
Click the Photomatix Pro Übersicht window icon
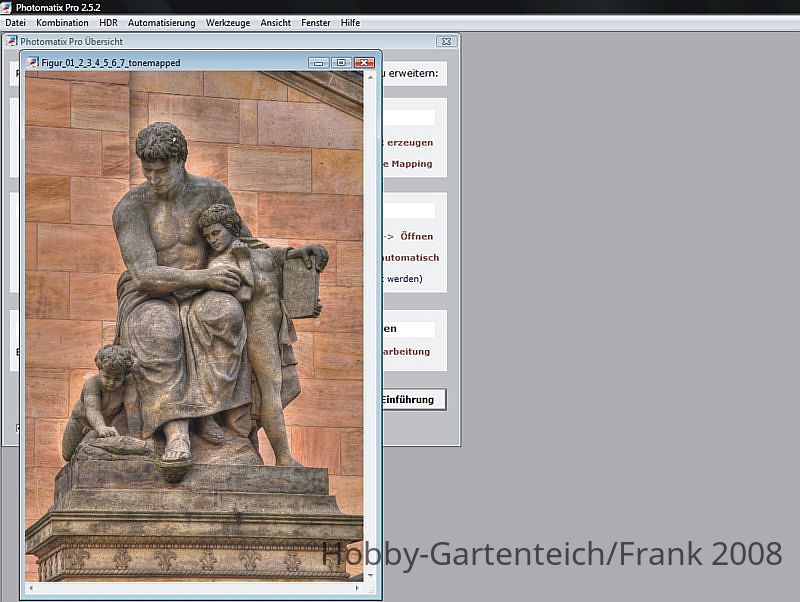pos(12,41)
